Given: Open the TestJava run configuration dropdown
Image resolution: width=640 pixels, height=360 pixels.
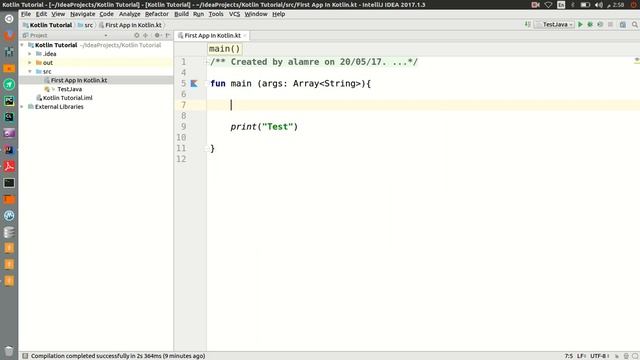Looking at the screenshot, I should pyautogui.click(x=554, y=24).
